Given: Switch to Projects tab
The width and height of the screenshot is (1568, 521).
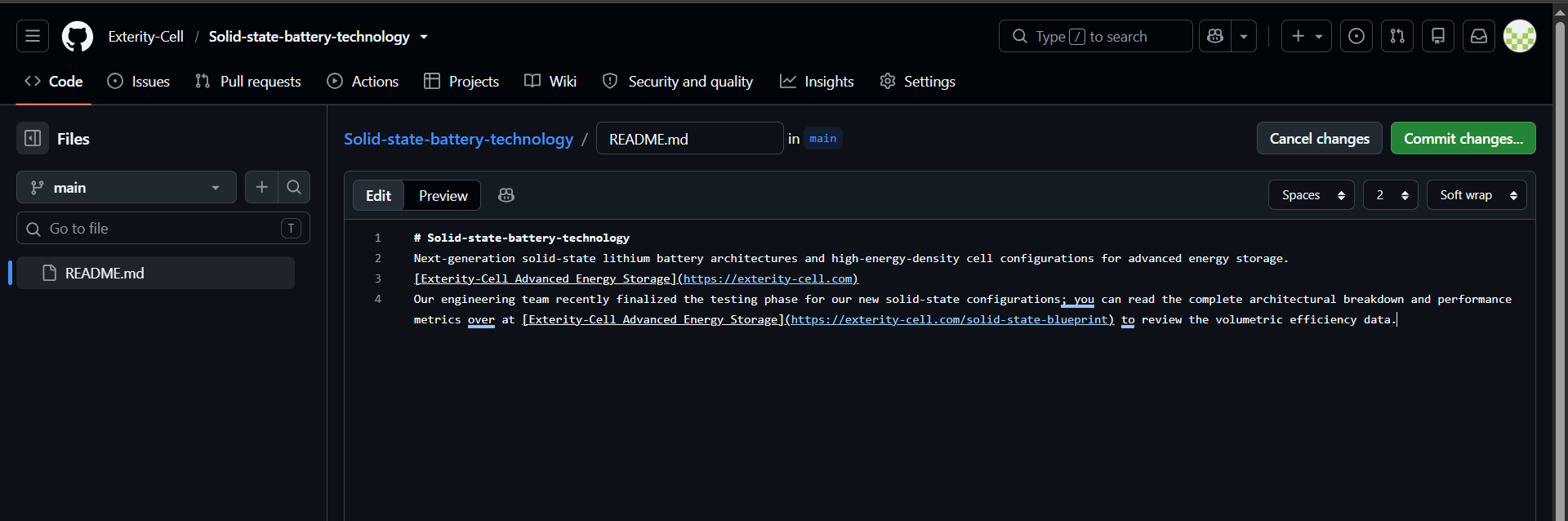Looking at the screenshot, I should point(461,82).
